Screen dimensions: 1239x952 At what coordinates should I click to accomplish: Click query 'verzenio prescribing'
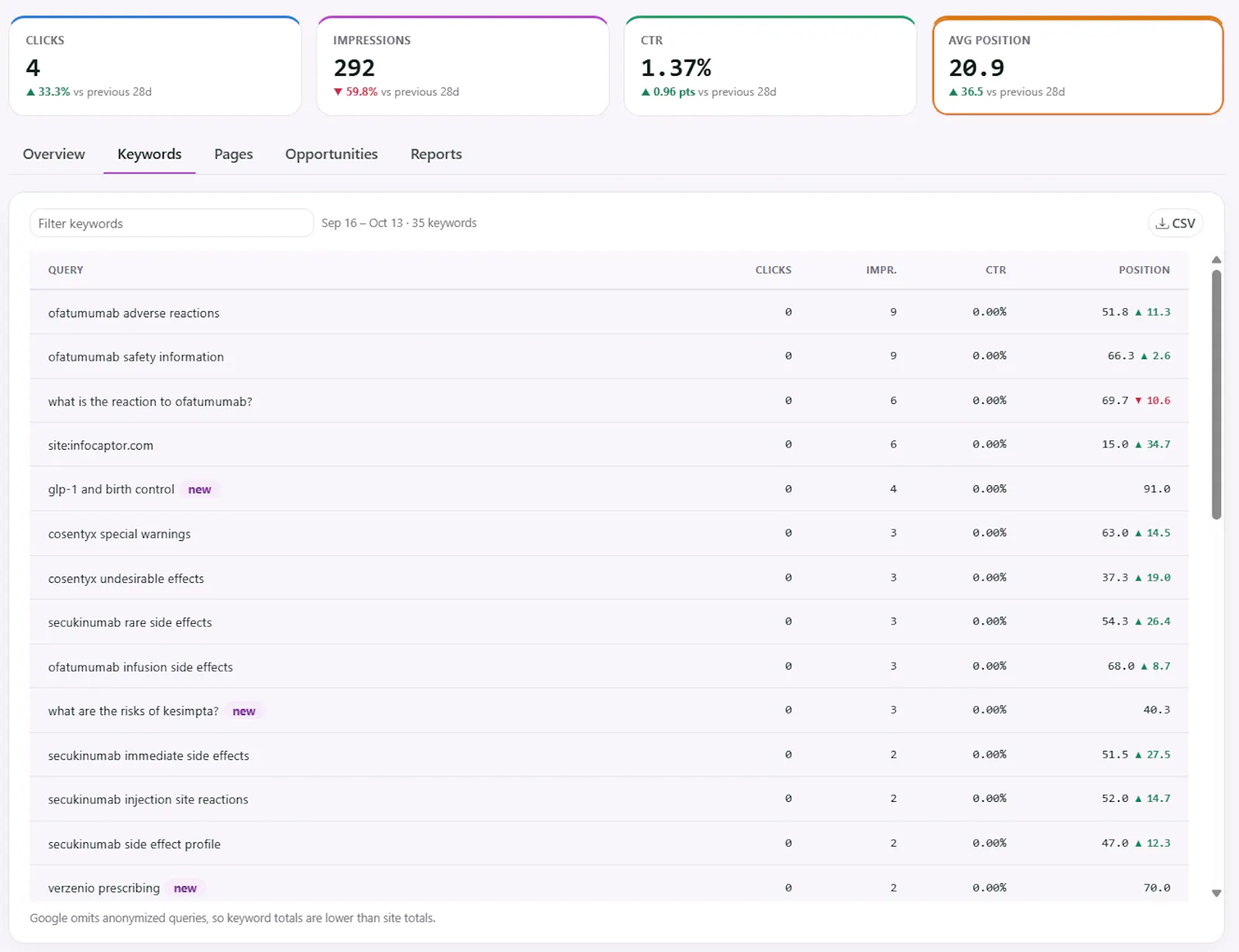tap(104, 889)
